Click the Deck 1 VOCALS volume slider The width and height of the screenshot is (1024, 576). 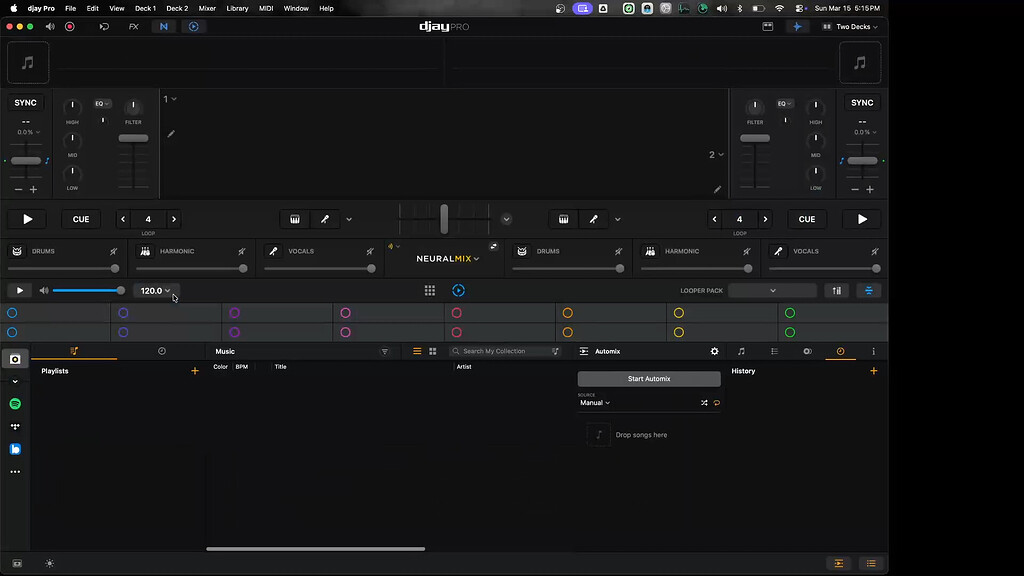coord(320,268)
